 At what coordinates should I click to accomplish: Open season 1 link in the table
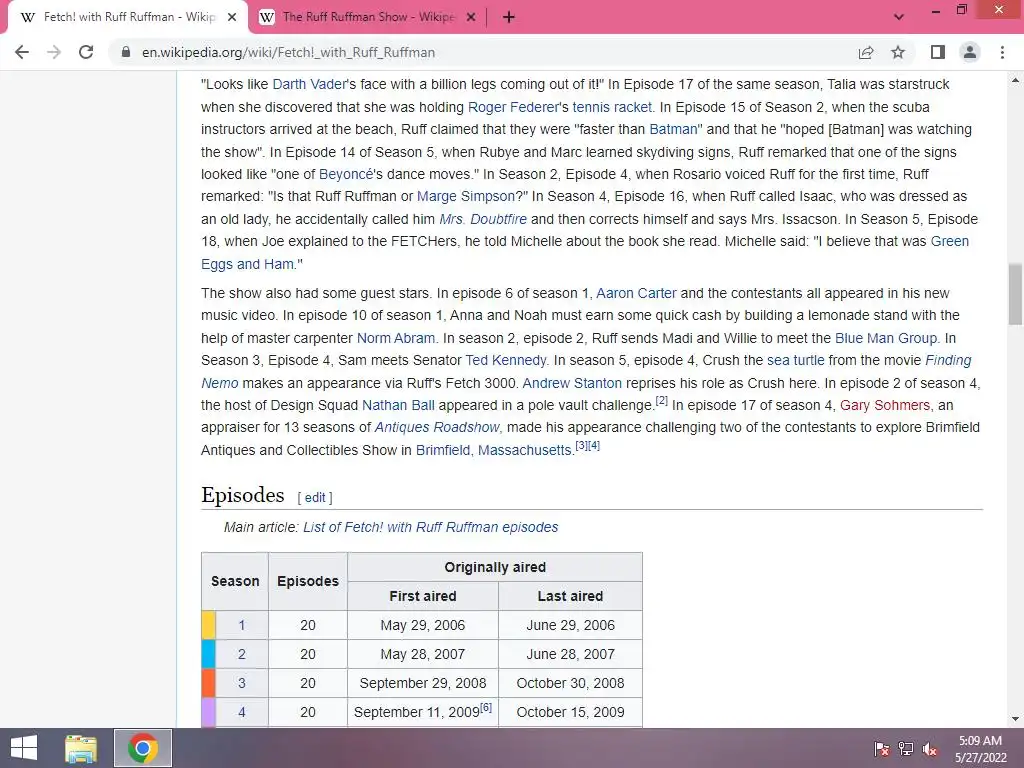click(x=242, y=626)
